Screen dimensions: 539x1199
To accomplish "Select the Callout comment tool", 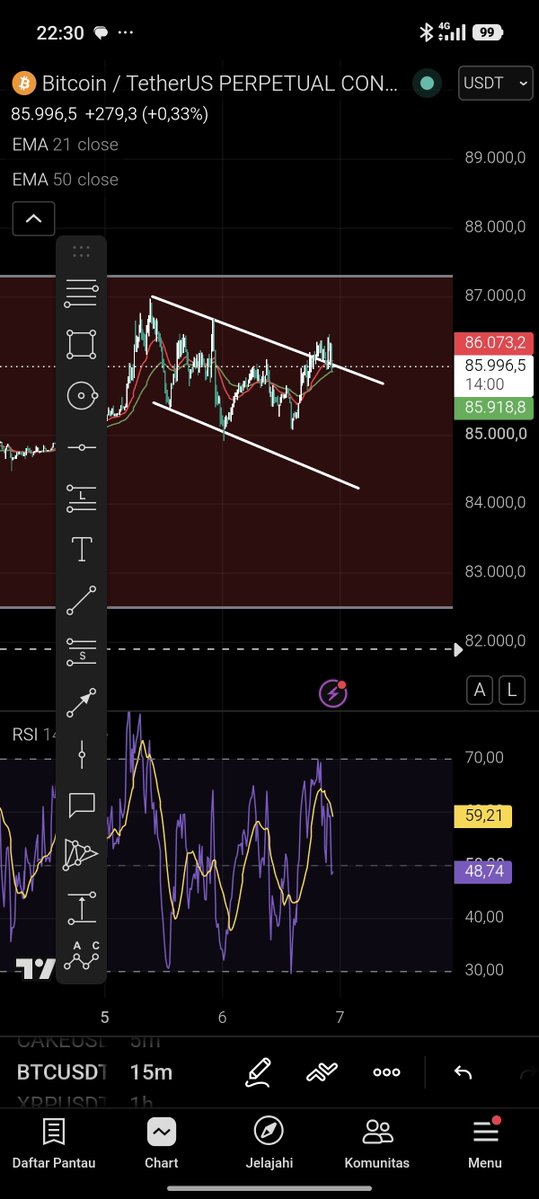I will point(82,804).
